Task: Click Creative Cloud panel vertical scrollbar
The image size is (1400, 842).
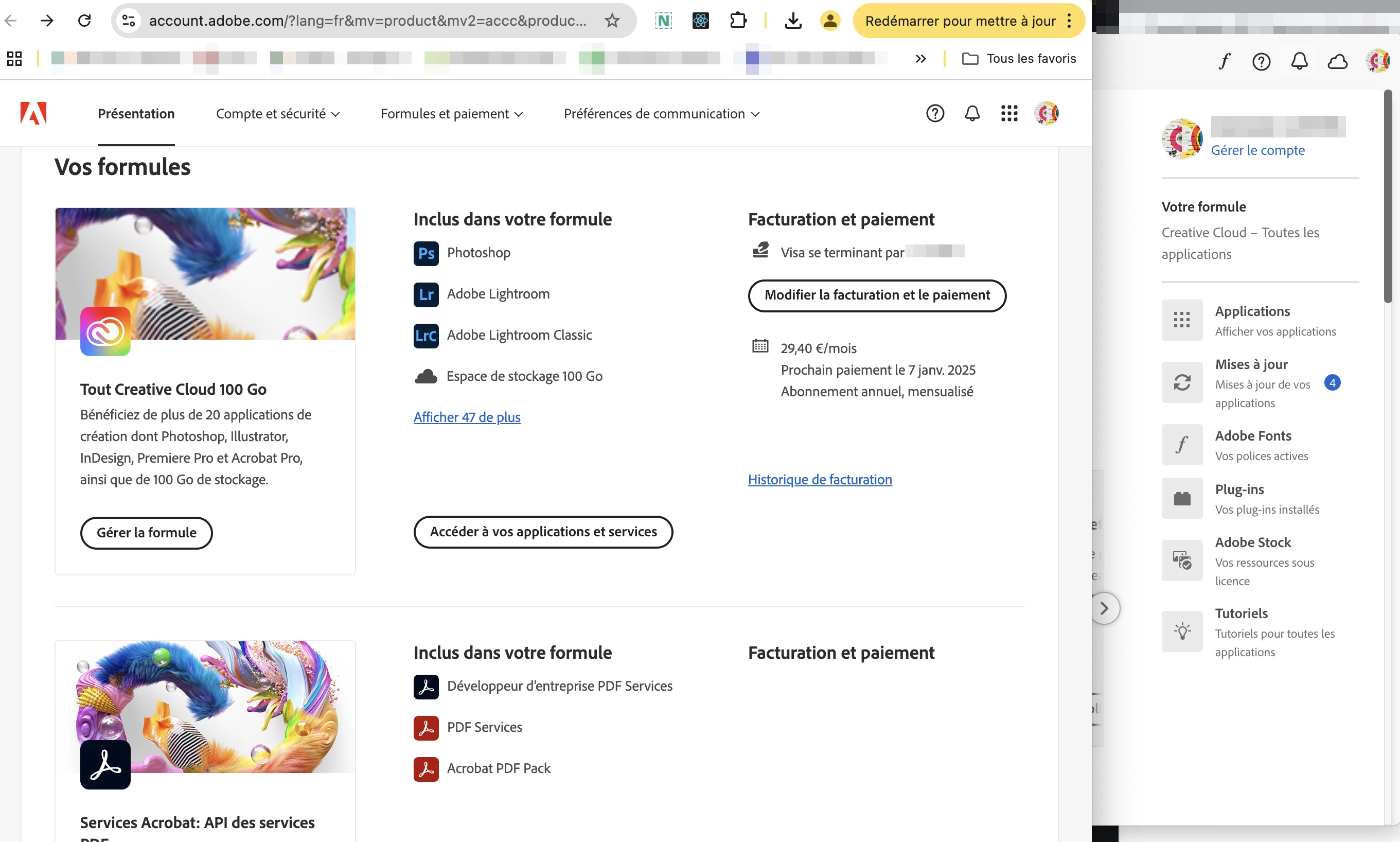Action: coord(1388,196)
